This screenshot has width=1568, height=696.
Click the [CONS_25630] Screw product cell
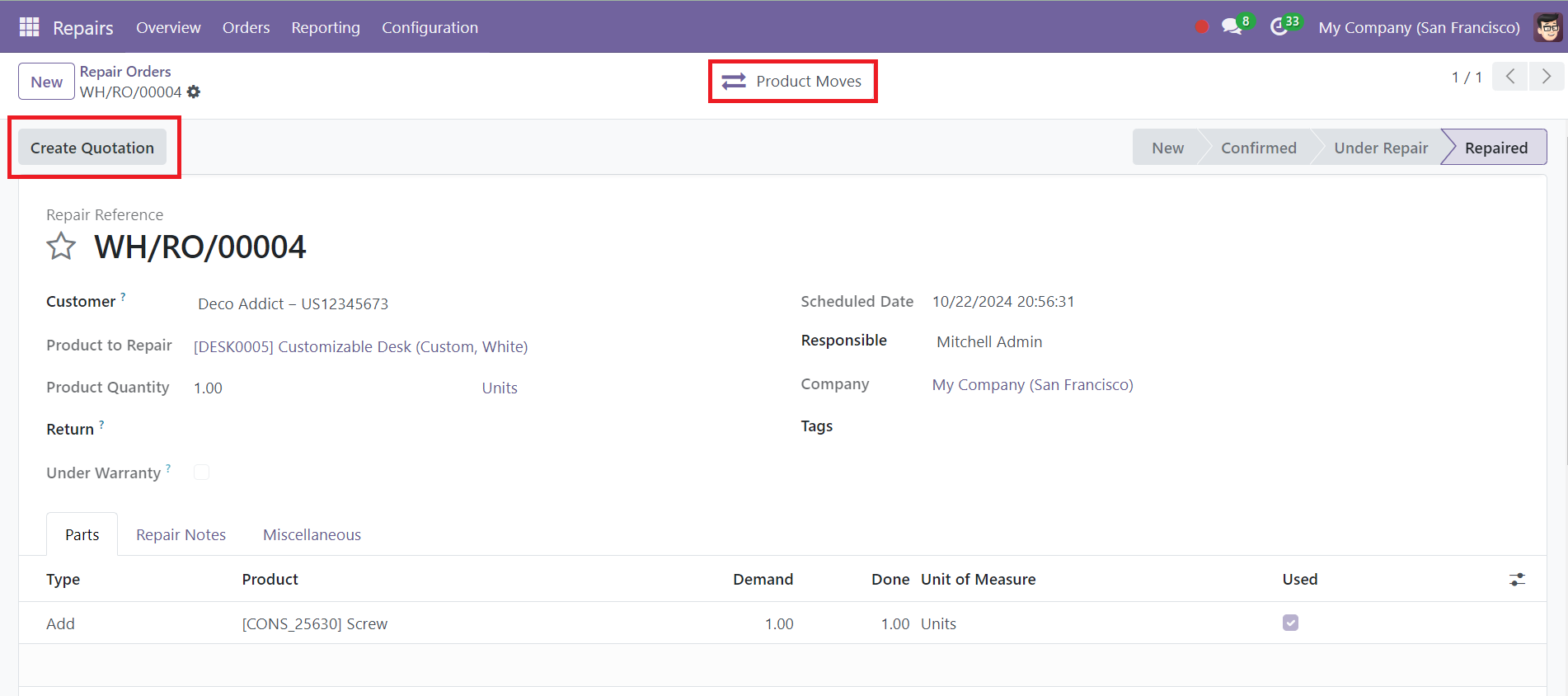pyautogui.click(x=314, y=623)
